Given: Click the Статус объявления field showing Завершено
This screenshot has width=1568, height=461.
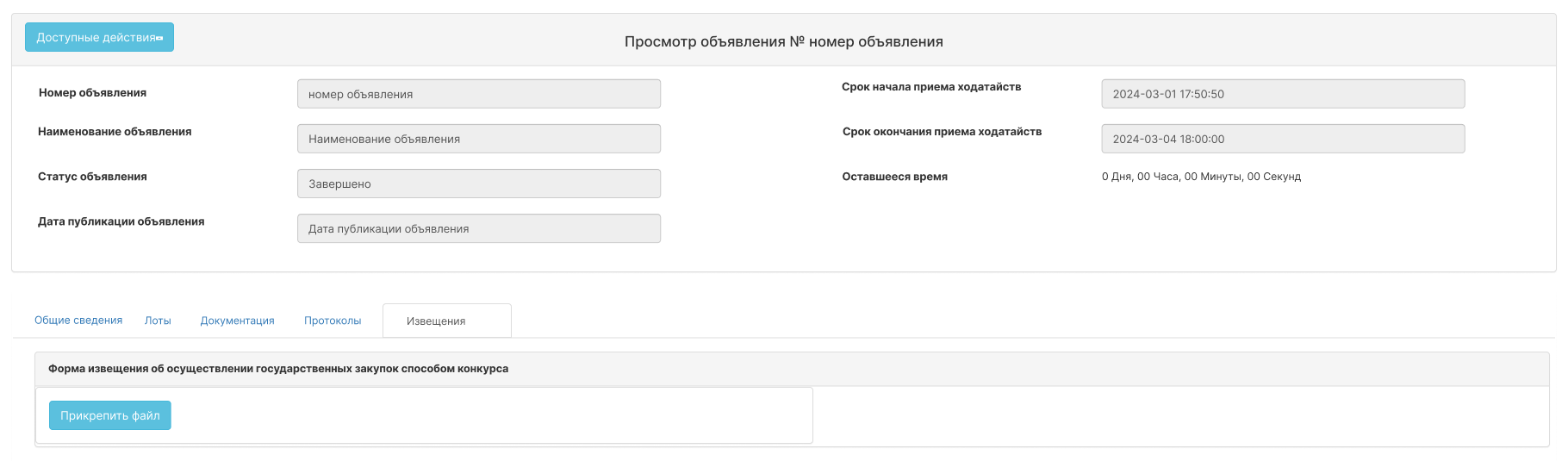Looking at the screenshot, I should pos(479,184).
